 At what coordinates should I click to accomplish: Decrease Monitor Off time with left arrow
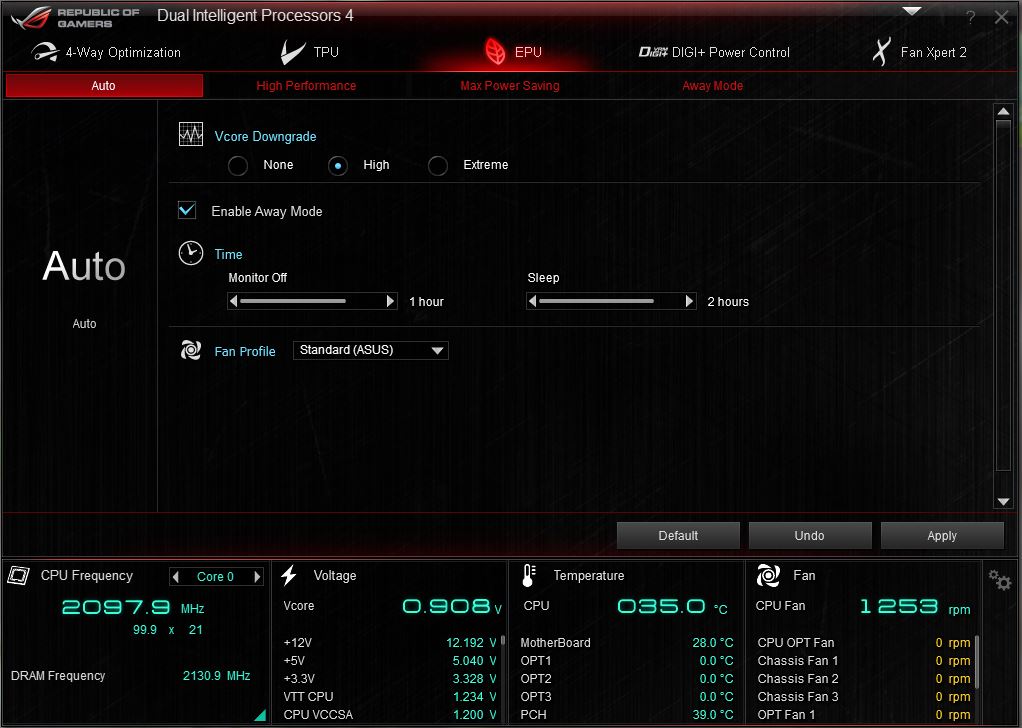tap(233, 301)
